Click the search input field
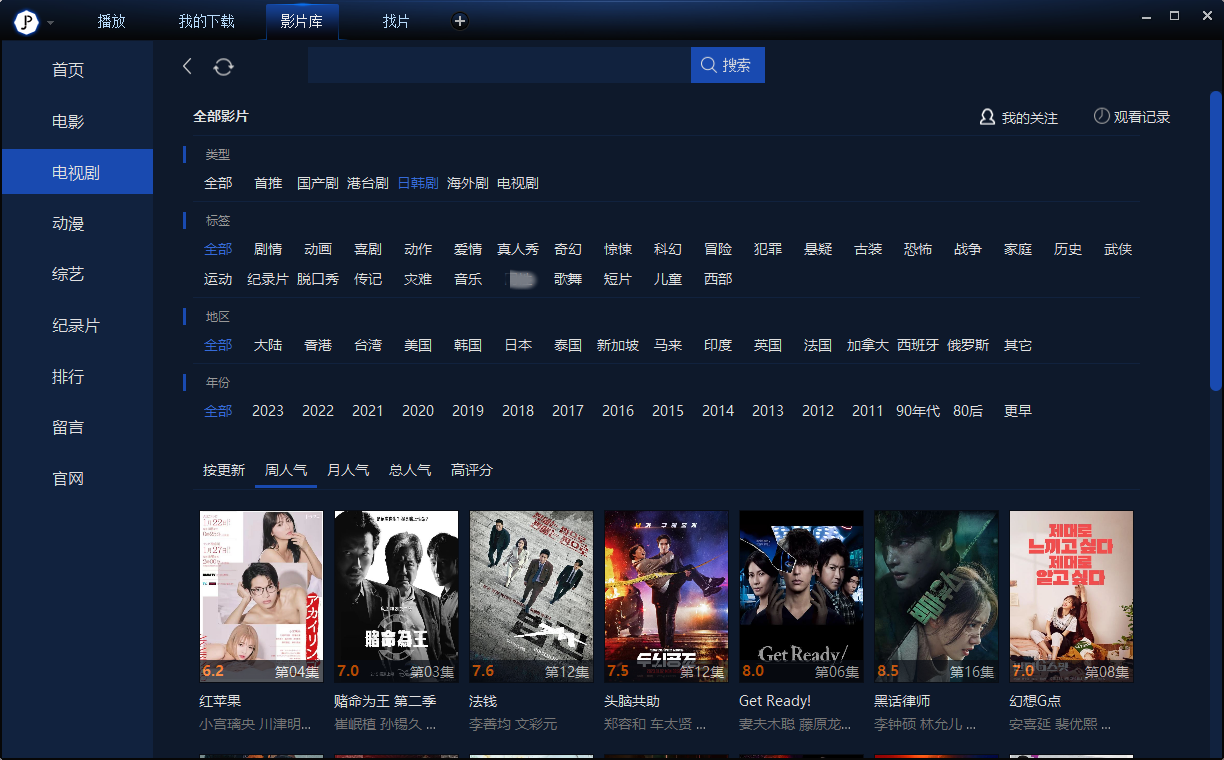This screenshot has height=760, width=1224. tap(498, 65)
